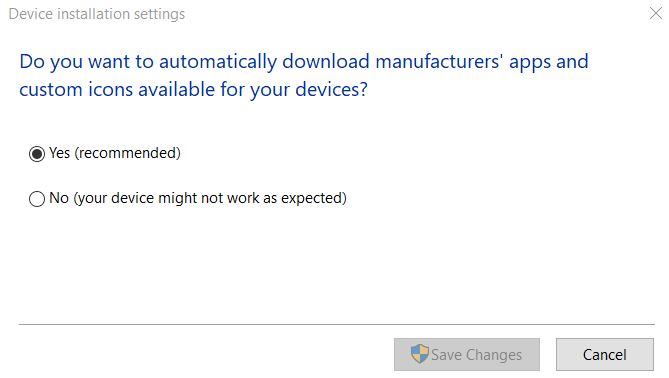
Task: Click the 'Cancel' label text
Action: tap(605, 355)
